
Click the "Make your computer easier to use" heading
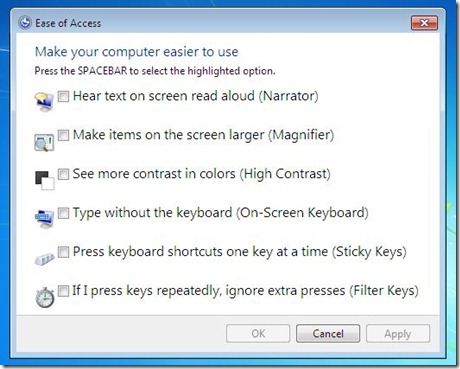coord(137,52)
